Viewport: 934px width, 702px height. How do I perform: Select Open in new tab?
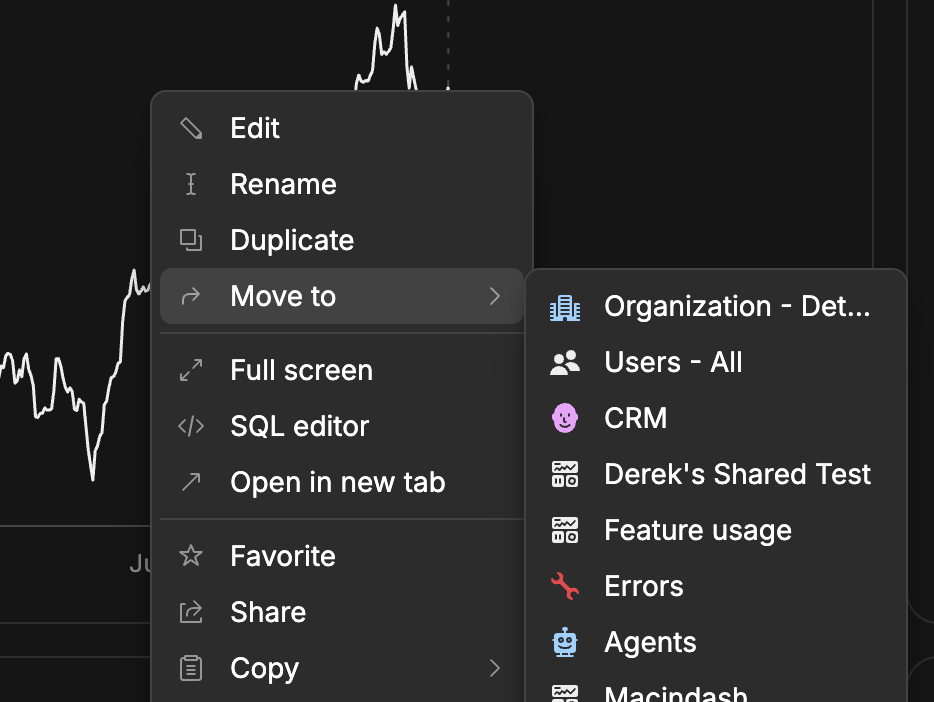pos(337,482)
